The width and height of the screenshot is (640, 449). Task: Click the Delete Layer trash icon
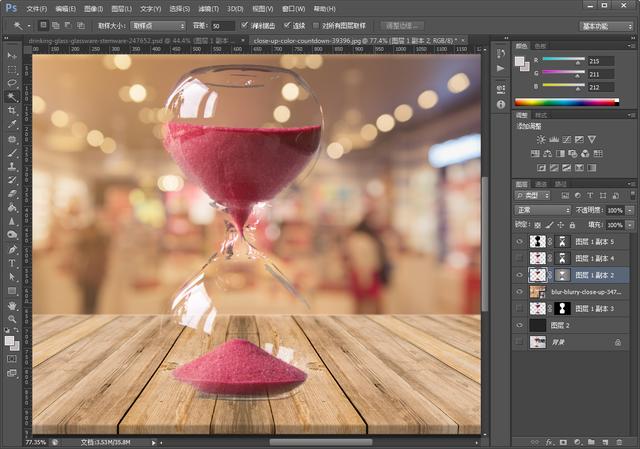619,442
